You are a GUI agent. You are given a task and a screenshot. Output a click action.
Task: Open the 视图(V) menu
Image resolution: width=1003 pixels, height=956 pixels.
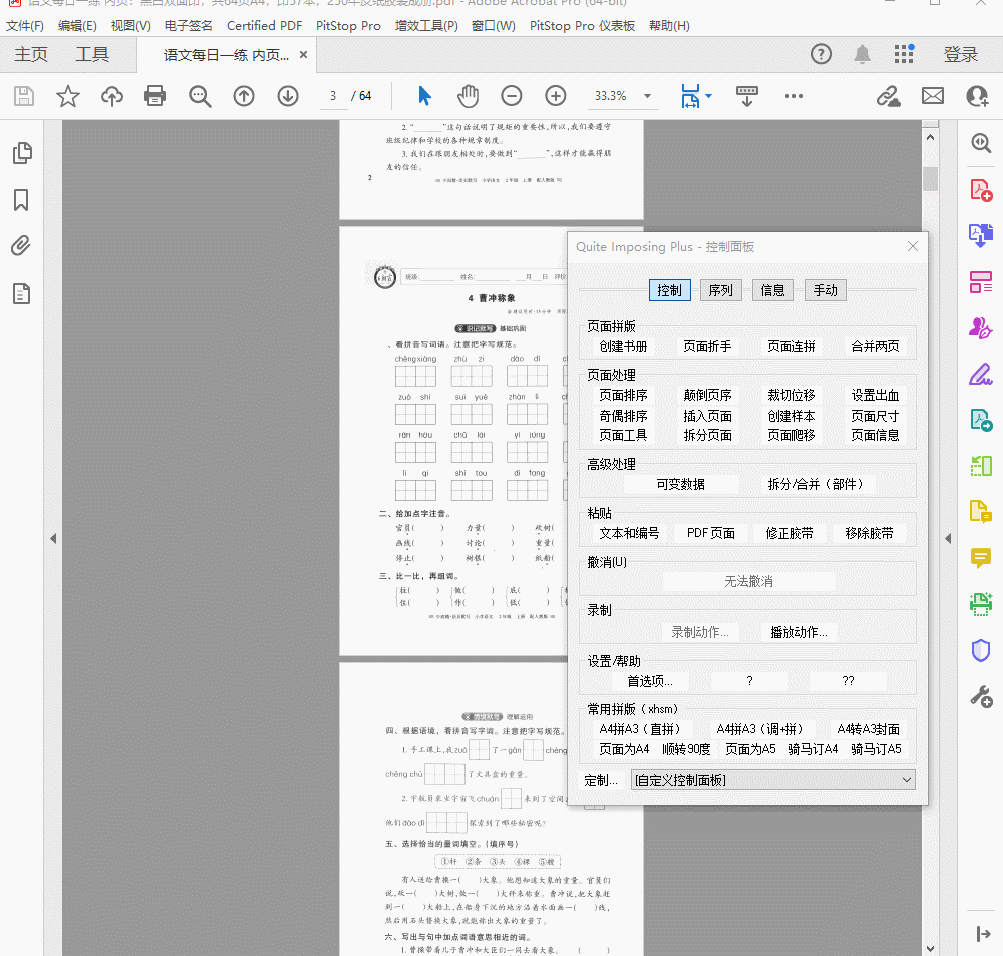[x=130, y=26]
